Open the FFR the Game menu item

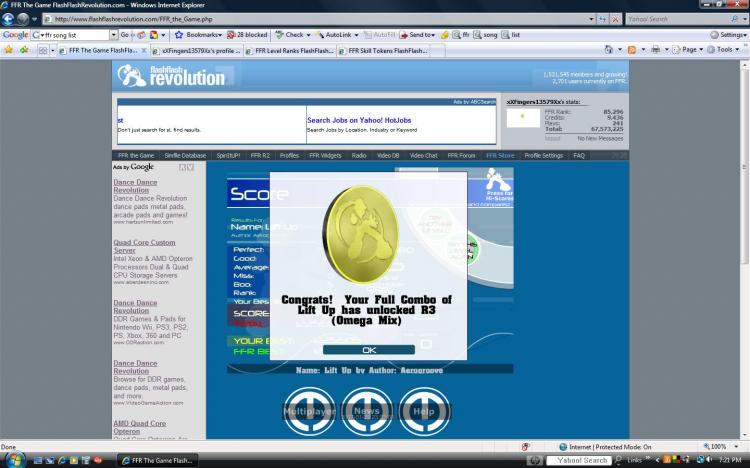coord(136,156)
